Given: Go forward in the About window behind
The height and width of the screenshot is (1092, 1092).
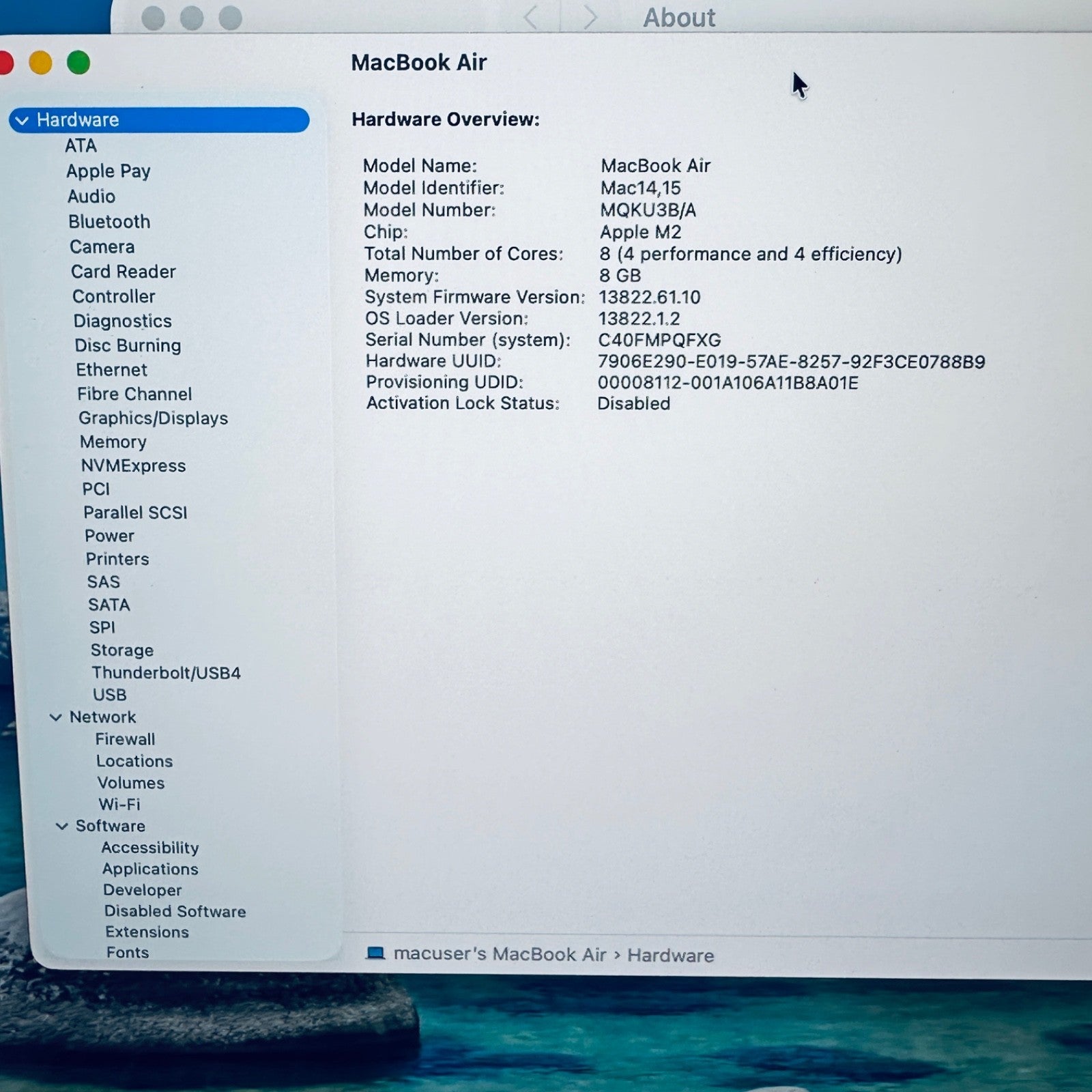Looking at the screenshot, I should (x=590, y=17).
